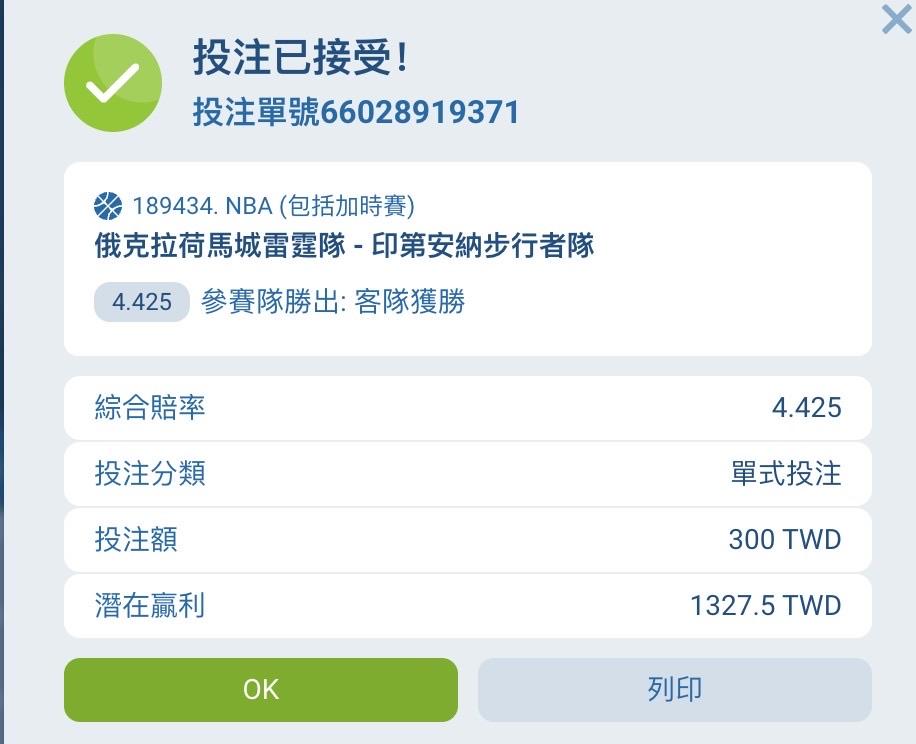Print the bet slip via 列印 button
The image size is (916, 744).
coord(675,690)
